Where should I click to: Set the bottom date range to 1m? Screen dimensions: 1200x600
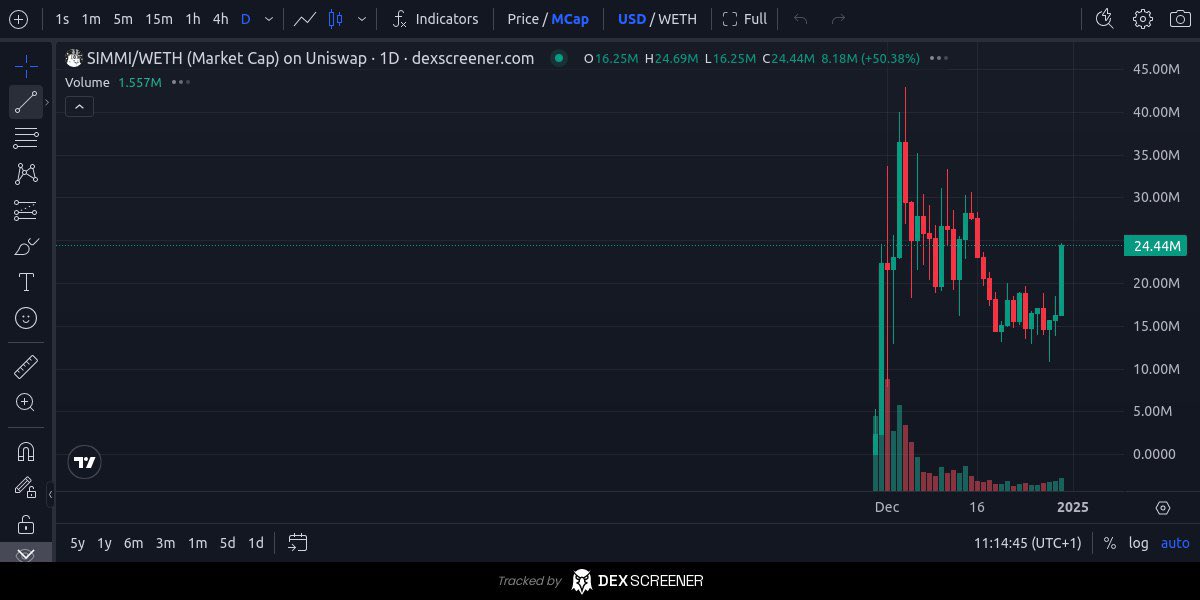pyautogui.click(x=197, y=543)
